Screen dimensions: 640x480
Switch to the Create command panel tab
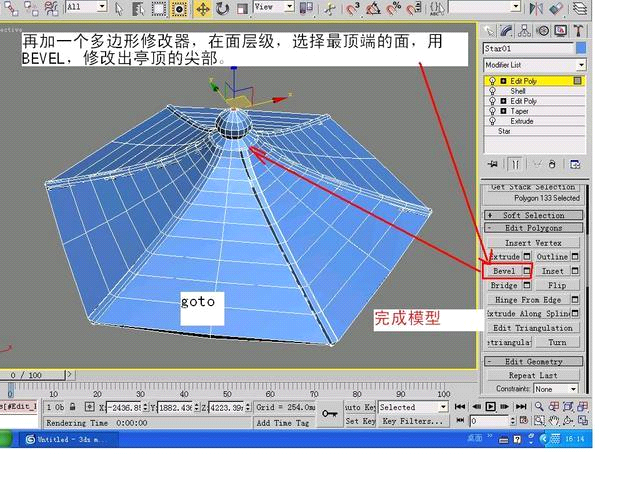[488, 31]
